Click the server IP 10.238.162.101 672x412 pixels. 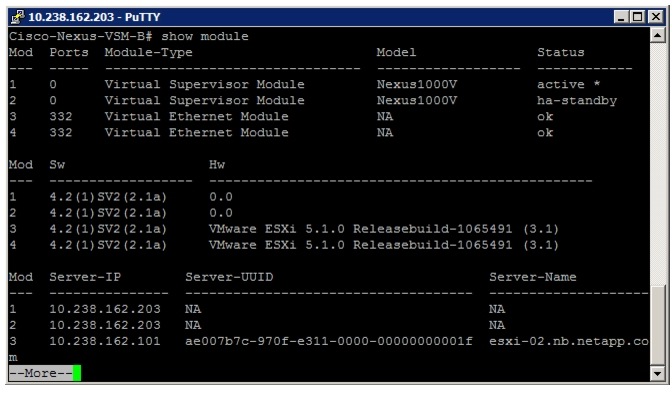coord(106,341)
